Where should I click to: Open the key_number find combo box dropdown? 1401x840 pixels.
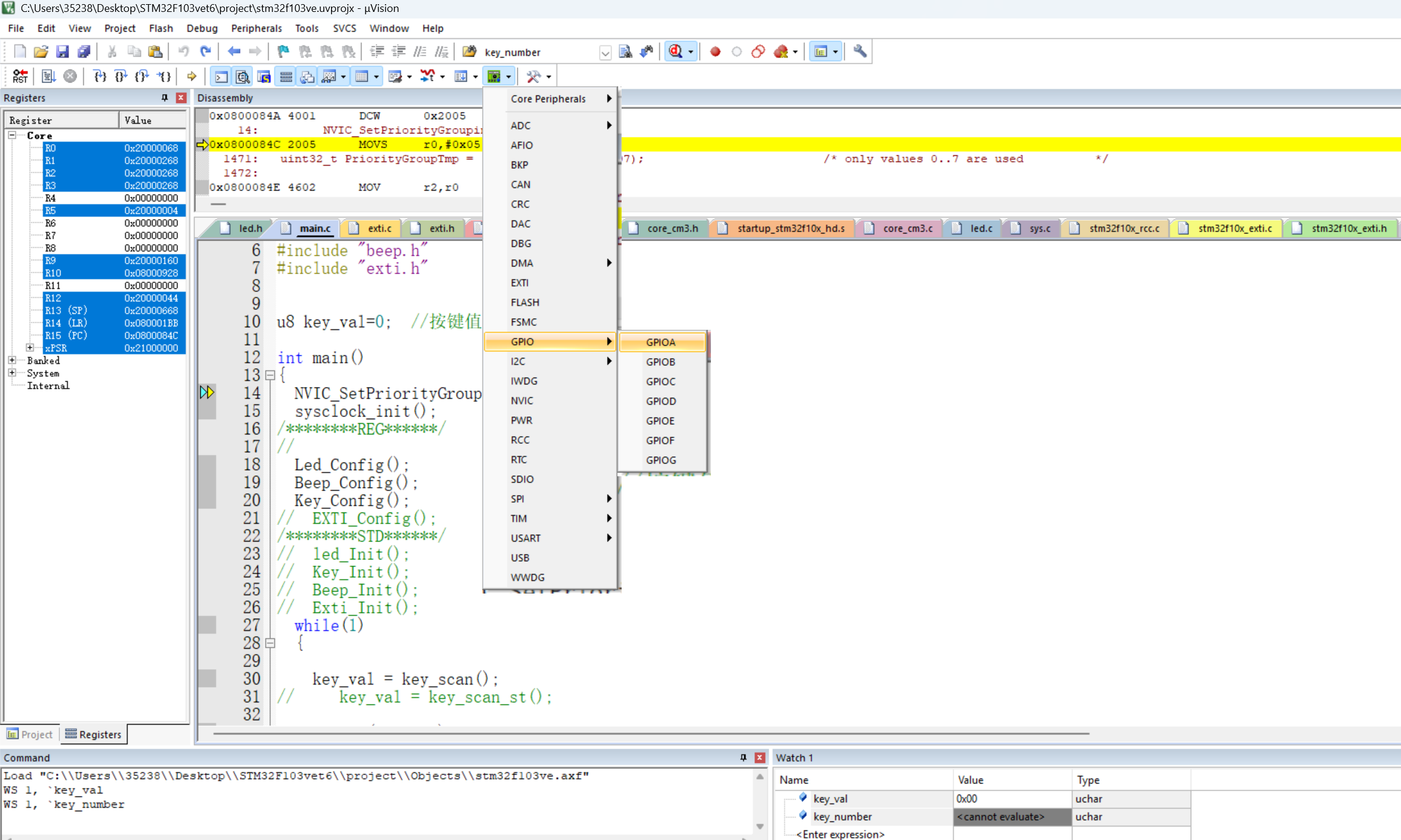pyautogui.click(x=605, y=52)
